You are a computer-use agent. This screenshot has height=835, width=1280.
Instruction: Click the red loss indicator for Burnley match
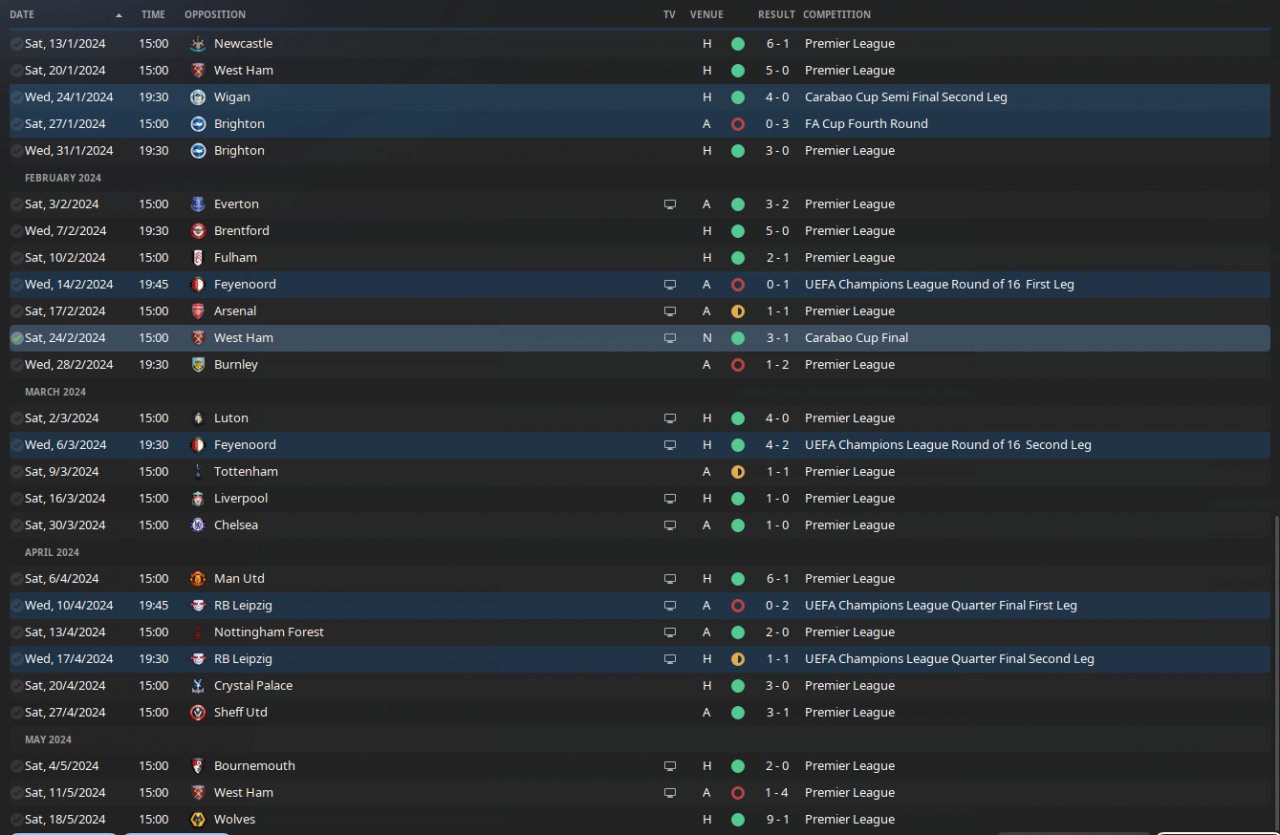(x=738, y=365)
